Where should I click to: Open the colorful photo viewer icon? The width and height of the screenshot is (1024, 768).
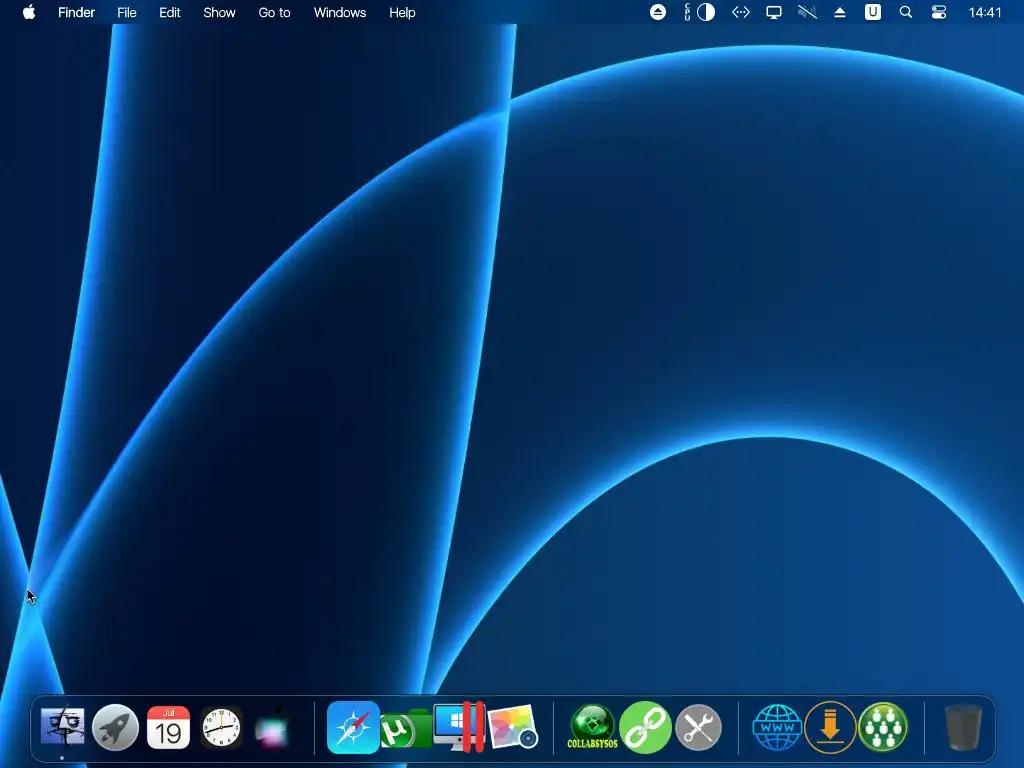[x=513, y=727]
